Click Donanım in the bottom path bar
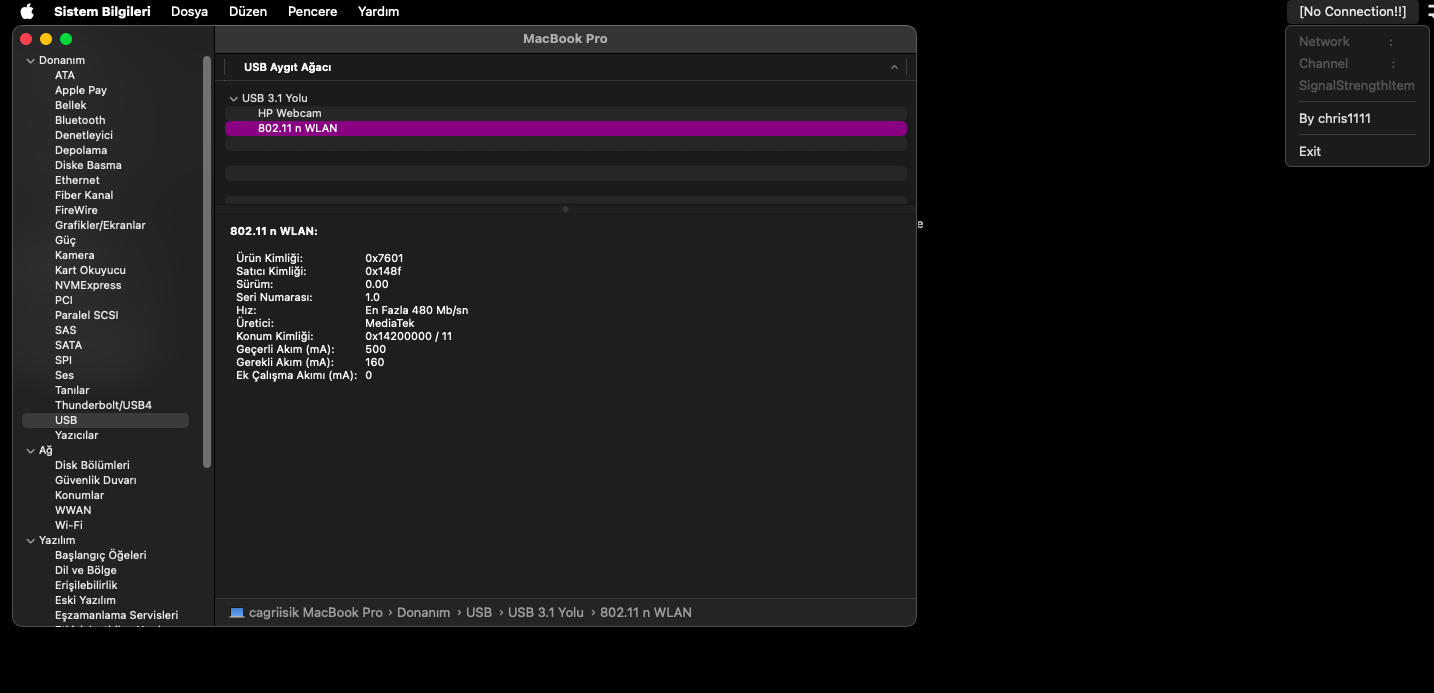 (x=423, y=612)
